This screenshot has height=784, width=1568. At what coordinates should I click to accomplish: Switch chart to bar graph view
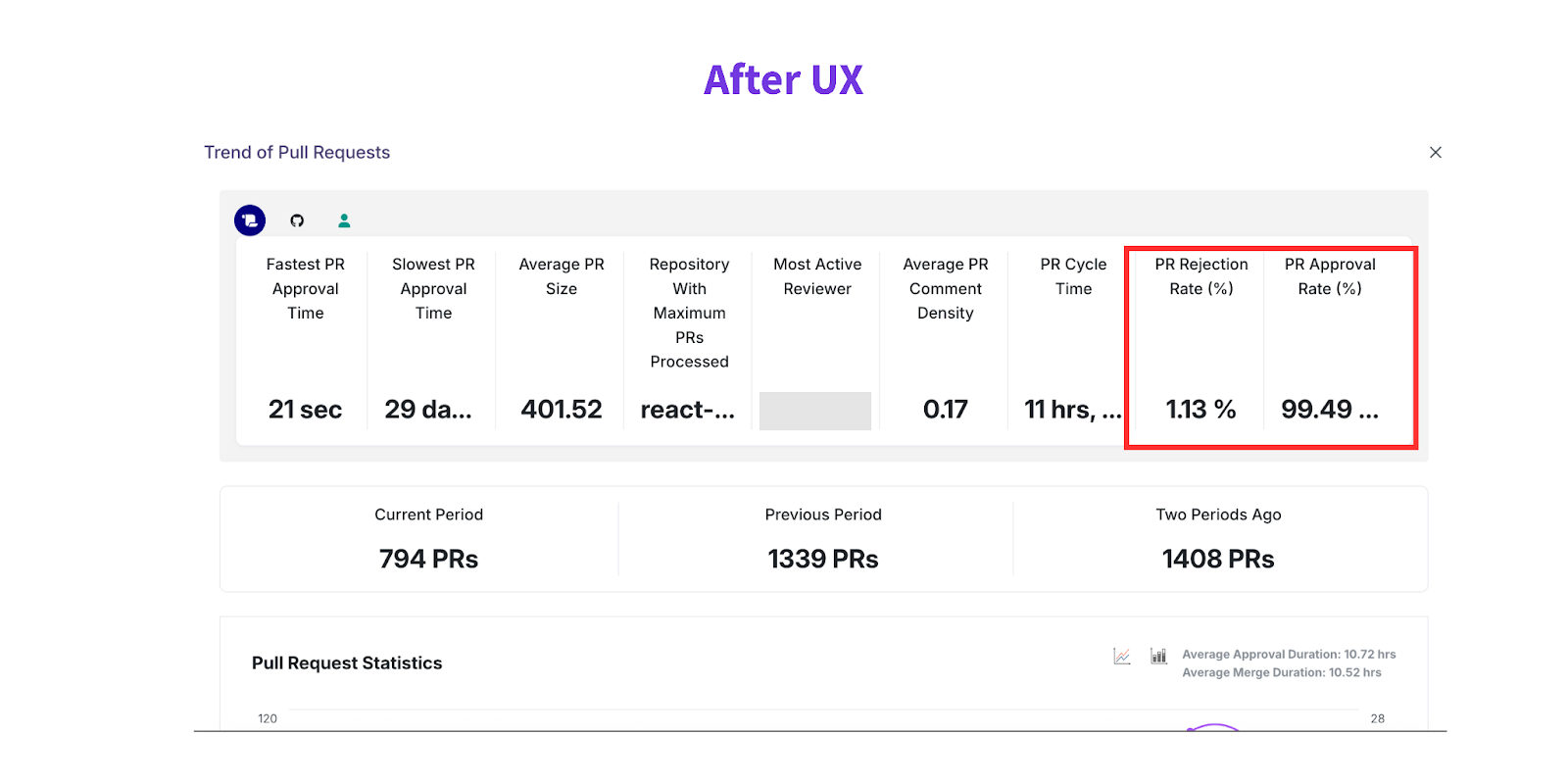(1158, 656)
